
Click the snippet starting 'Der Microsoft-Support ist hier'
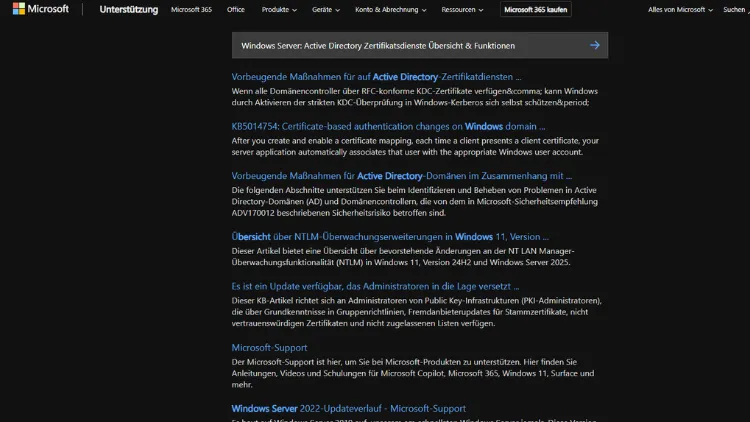413,373
